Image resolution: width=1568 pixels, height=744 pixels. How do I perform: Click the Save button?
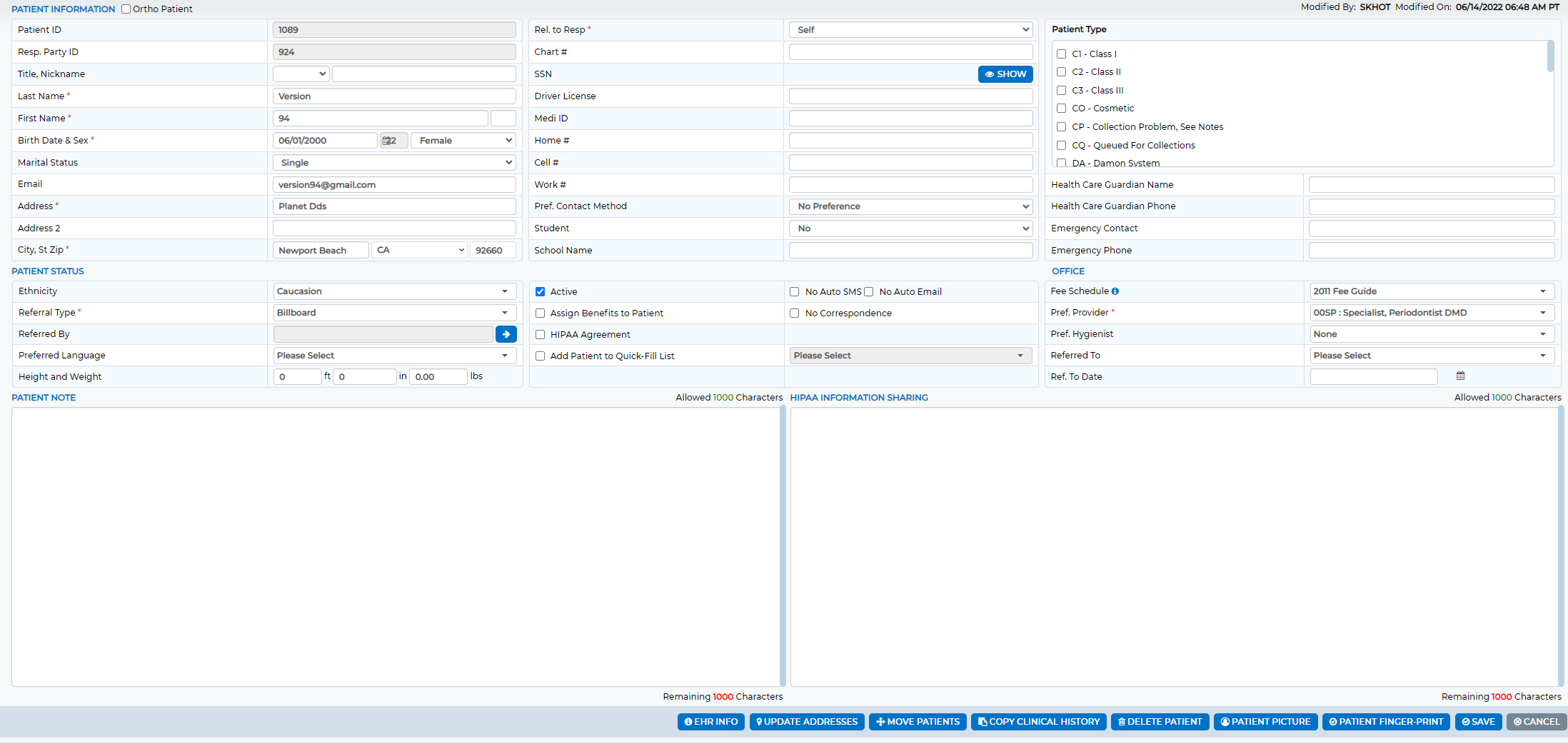pyautogui.click(x=1478, y=722)
